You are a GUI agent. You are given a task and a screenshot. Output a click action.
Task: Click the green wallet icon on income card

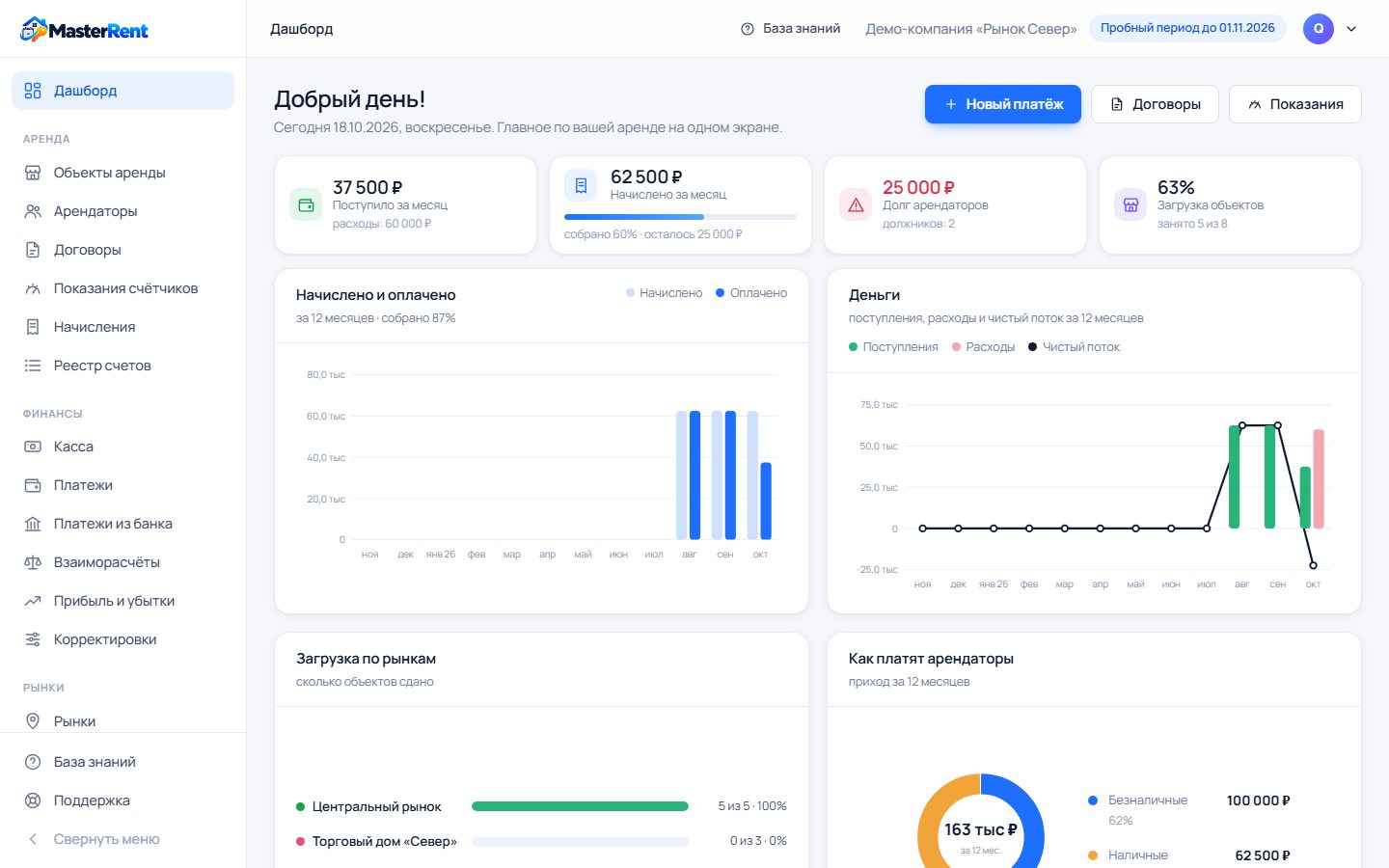pyautogui.click(x=306, y=204)
